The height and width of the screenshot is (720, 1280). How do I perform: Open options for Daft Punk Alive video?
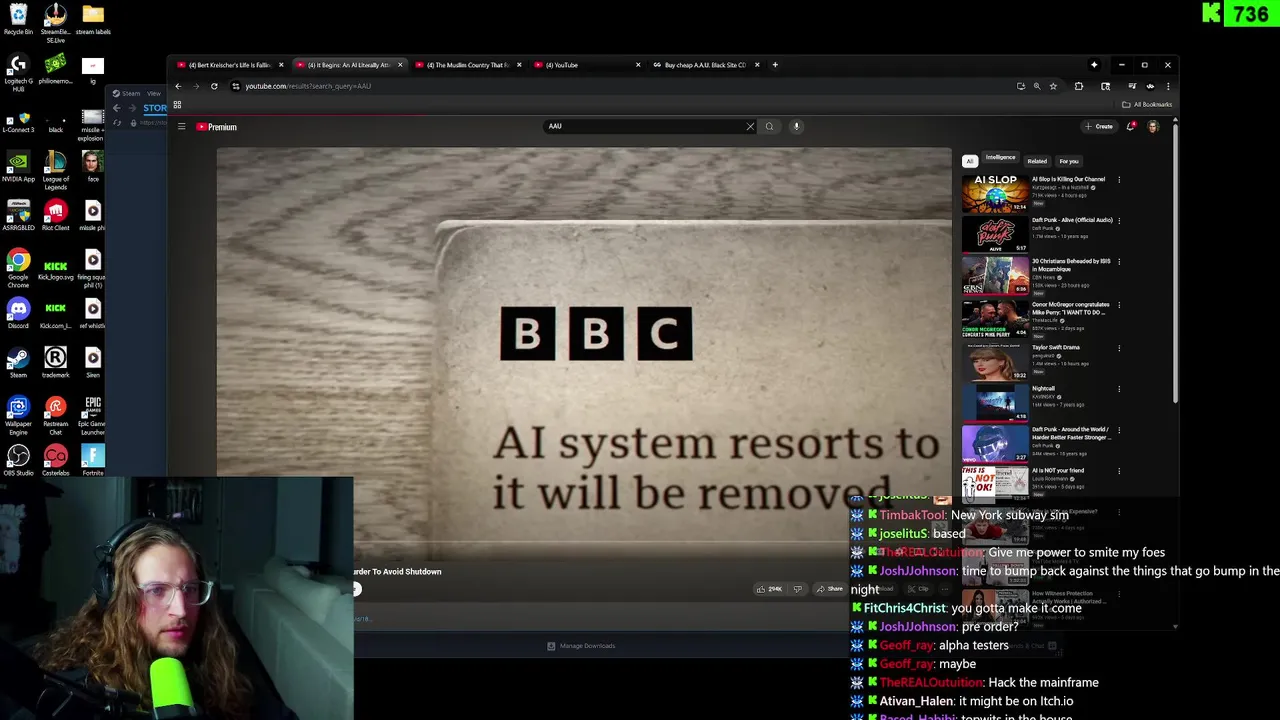pyautogui.click(x=1119, y=221)
